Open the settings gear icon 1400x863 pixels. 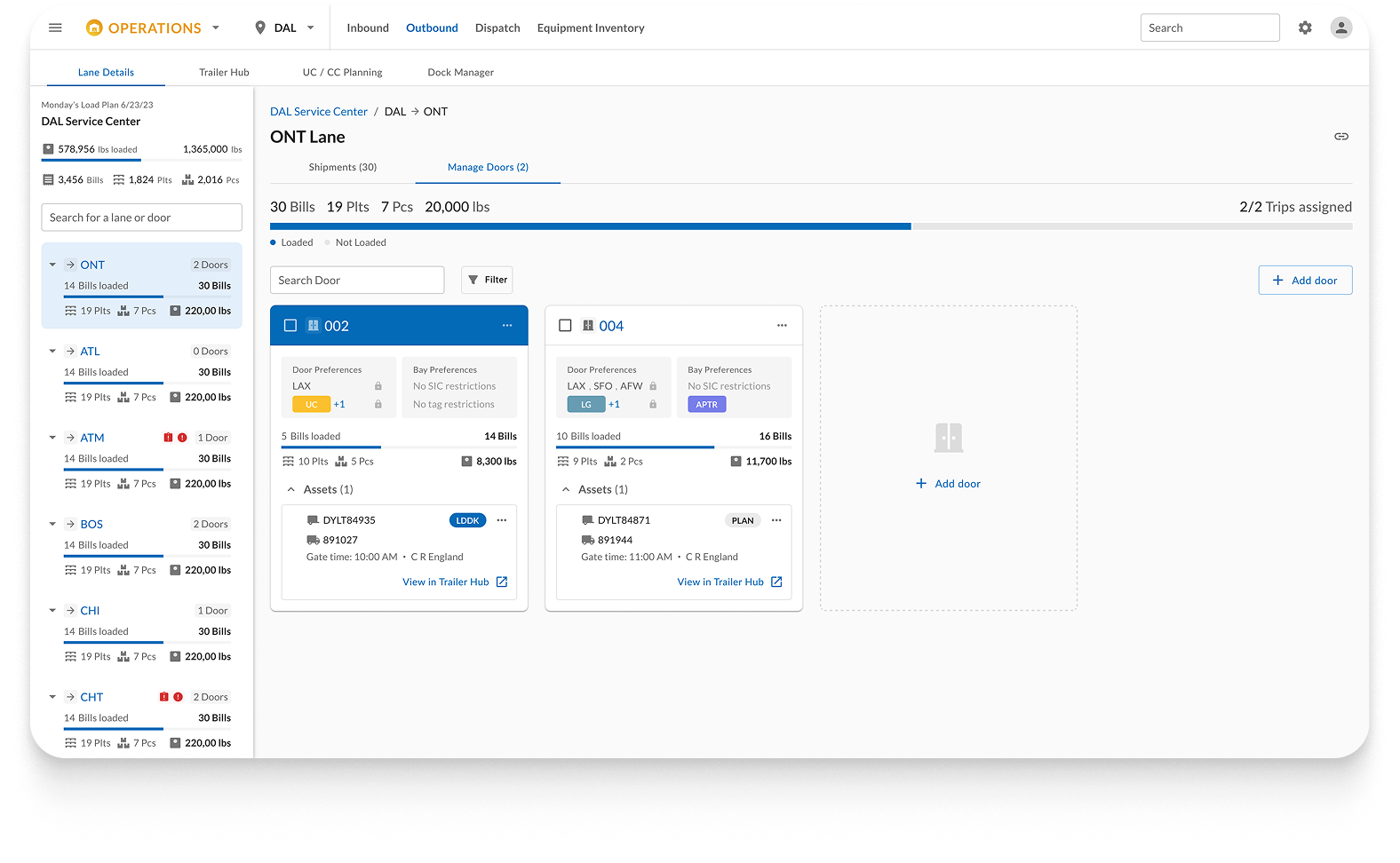(1305, 28)
